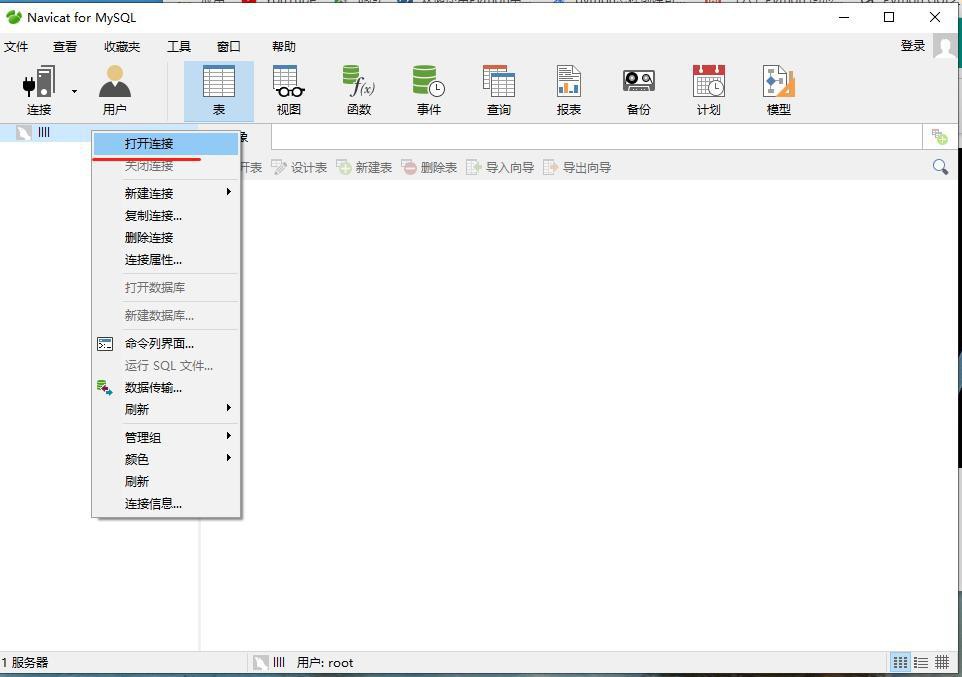962x677 pixels.
Task: Click the '1 服务器' status bar text
Action: click(x=25, y=663)
